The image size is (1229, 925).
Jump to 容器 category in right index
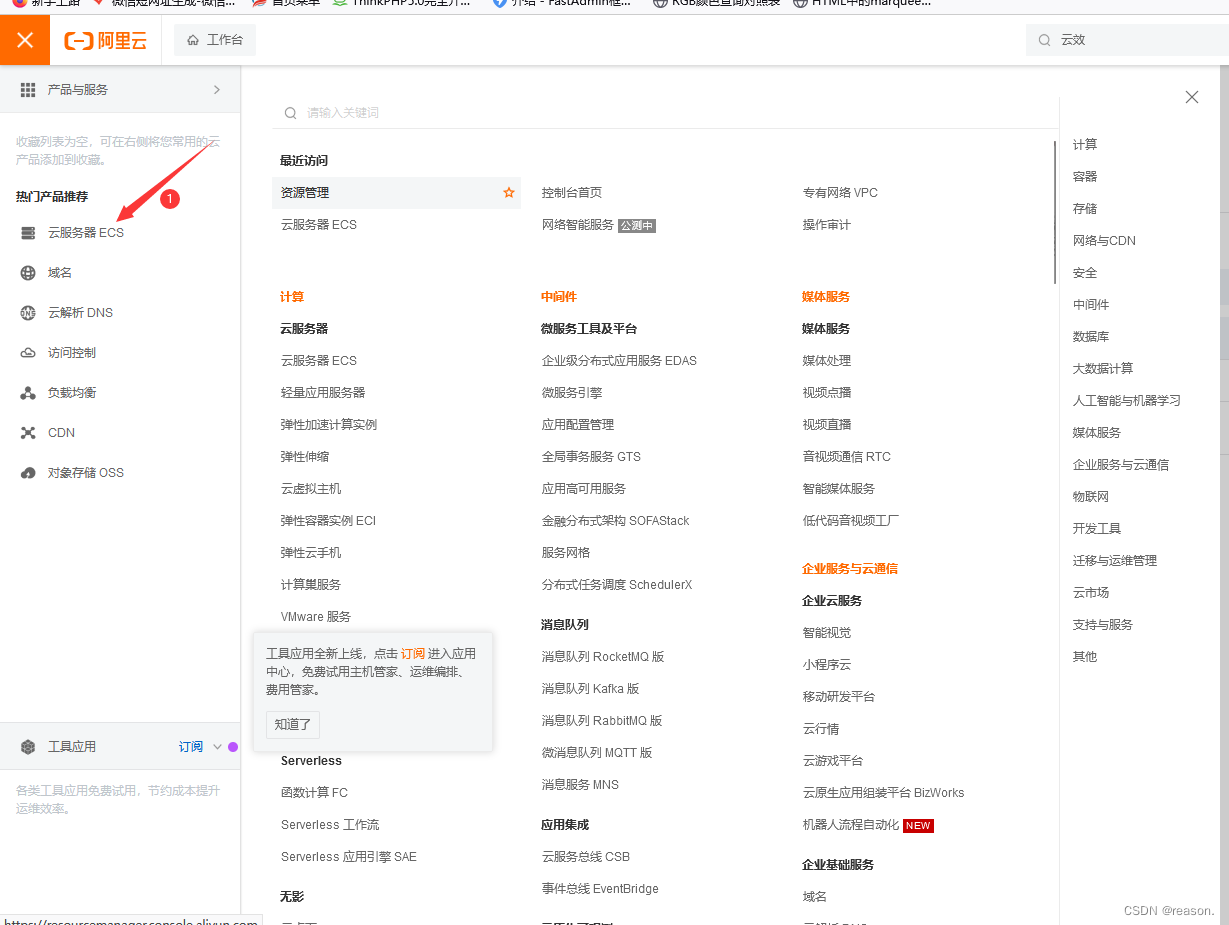tap(1085, 177)
